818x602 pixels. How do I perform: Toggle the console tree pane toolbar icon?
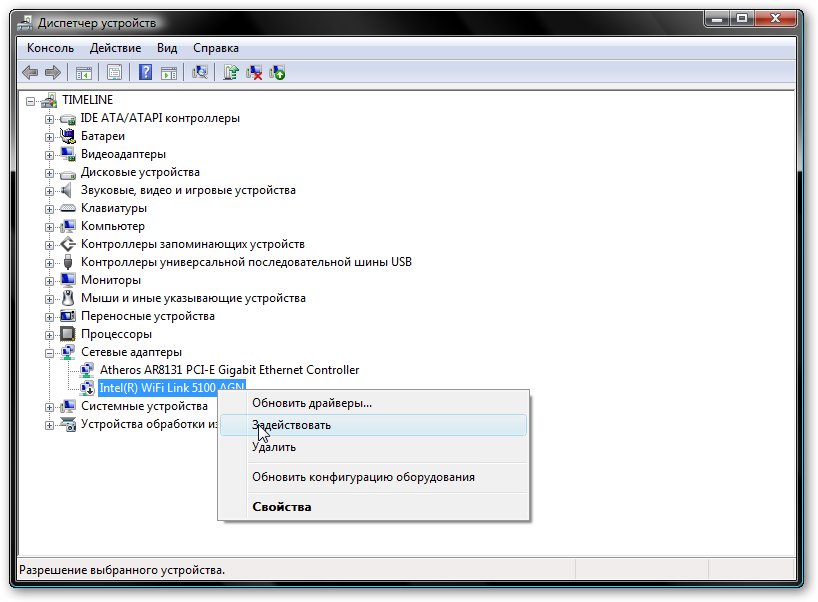(84, 72)
